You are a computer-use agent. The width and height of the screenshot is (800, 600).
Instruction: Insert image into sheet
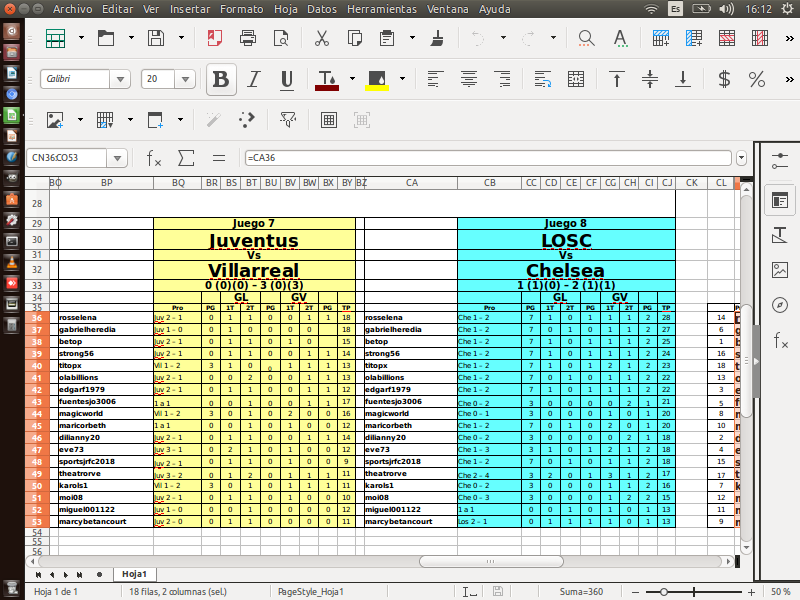55,120
